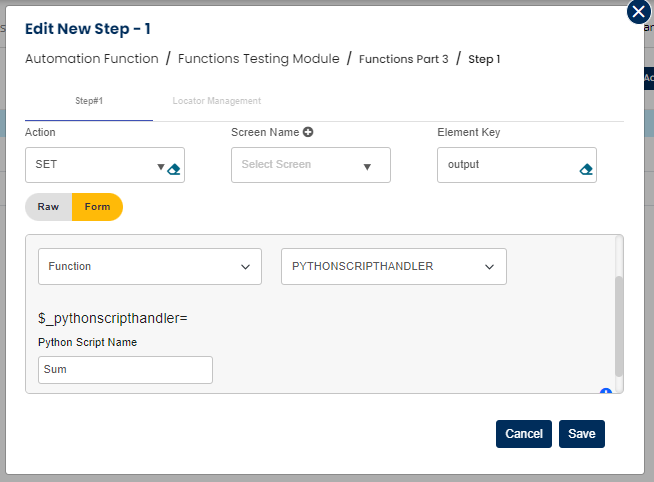Open the Action dropdown showing SET
Viewport: 654px width, 482px height.
[95, 165]
